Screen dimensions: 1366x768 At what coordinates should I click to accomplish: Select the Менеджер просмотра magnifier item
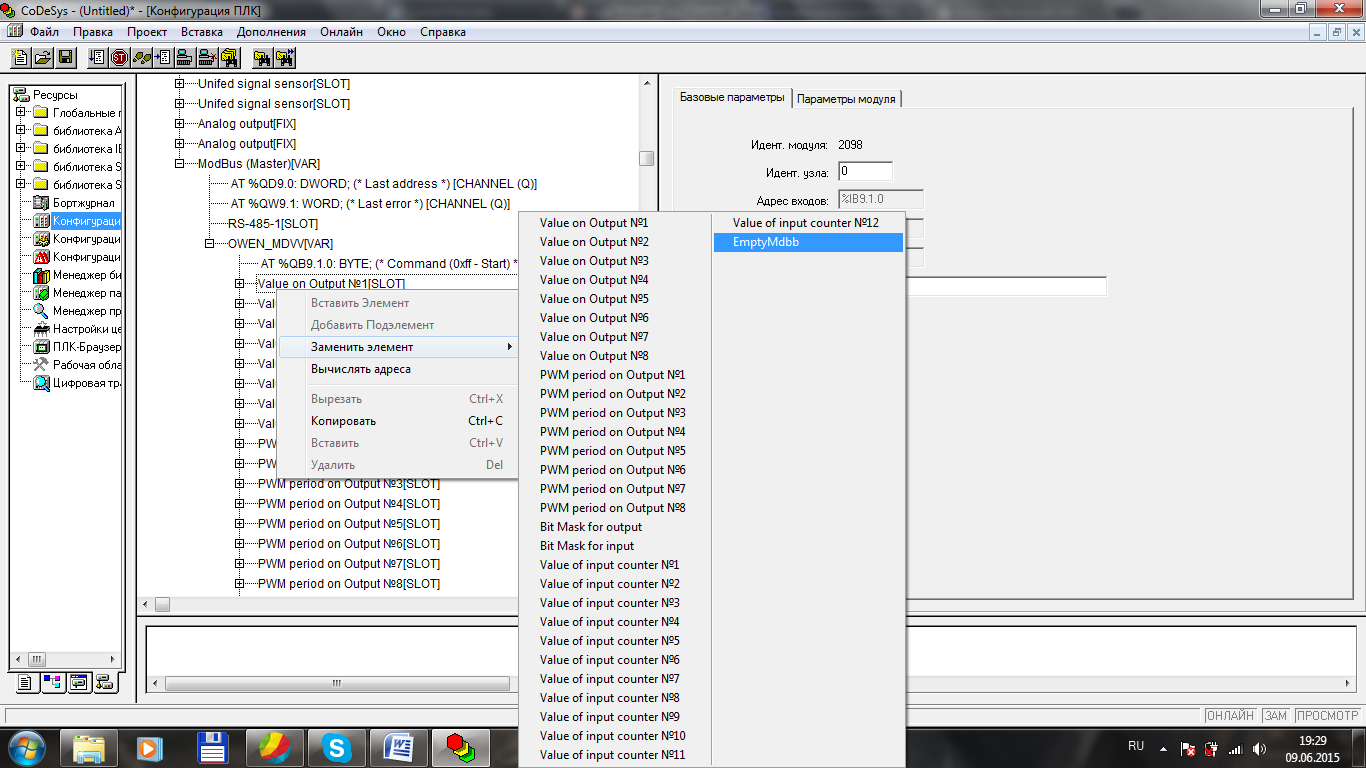click(76, 311)
